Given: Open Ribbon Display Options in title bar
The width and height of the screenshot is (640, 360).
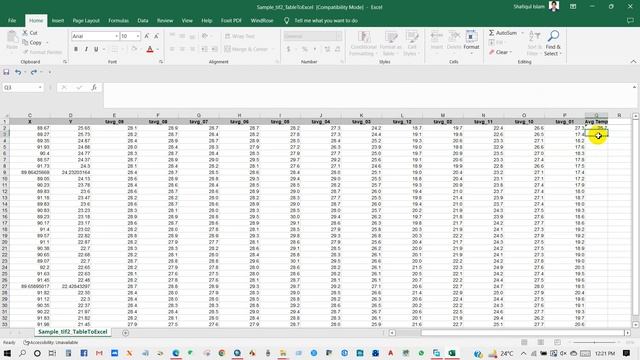Looking at the screenshot, I should [x=573, y=7].
